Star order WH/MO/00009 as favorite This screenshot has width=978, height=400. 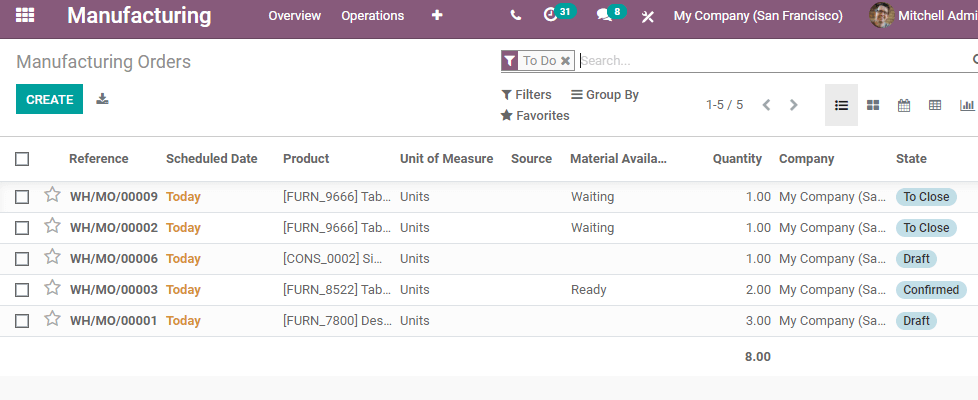click(x=52, y=195)
